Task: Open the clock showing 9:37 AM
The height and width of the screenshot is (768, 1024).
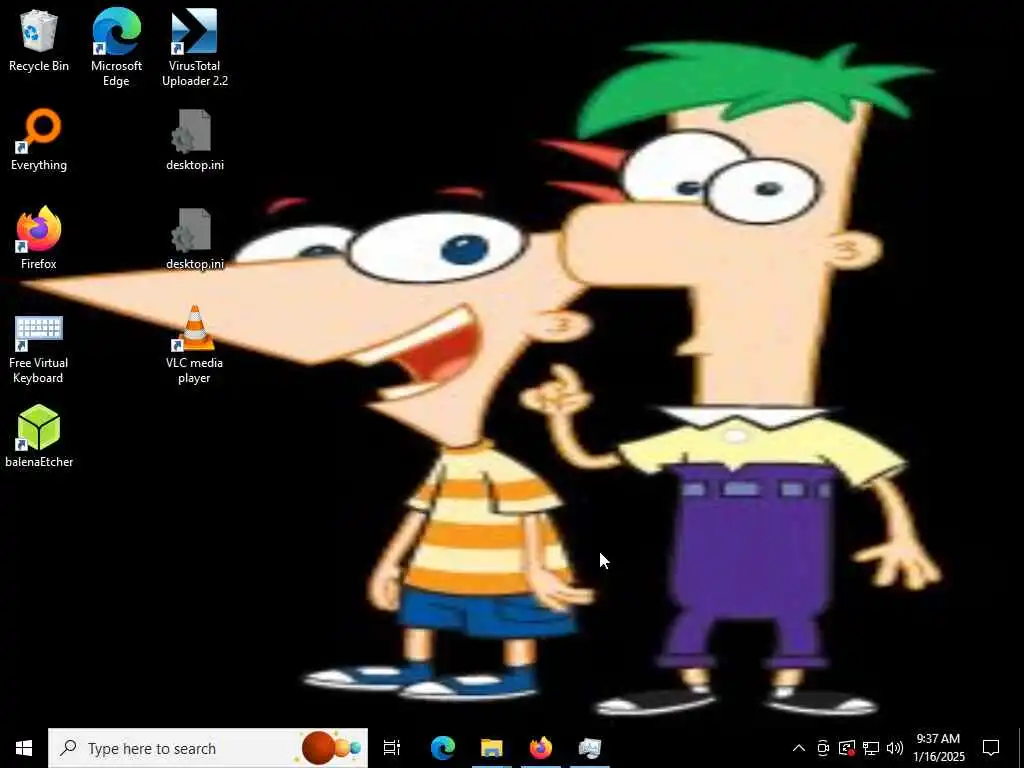Action: click(938, 748)
